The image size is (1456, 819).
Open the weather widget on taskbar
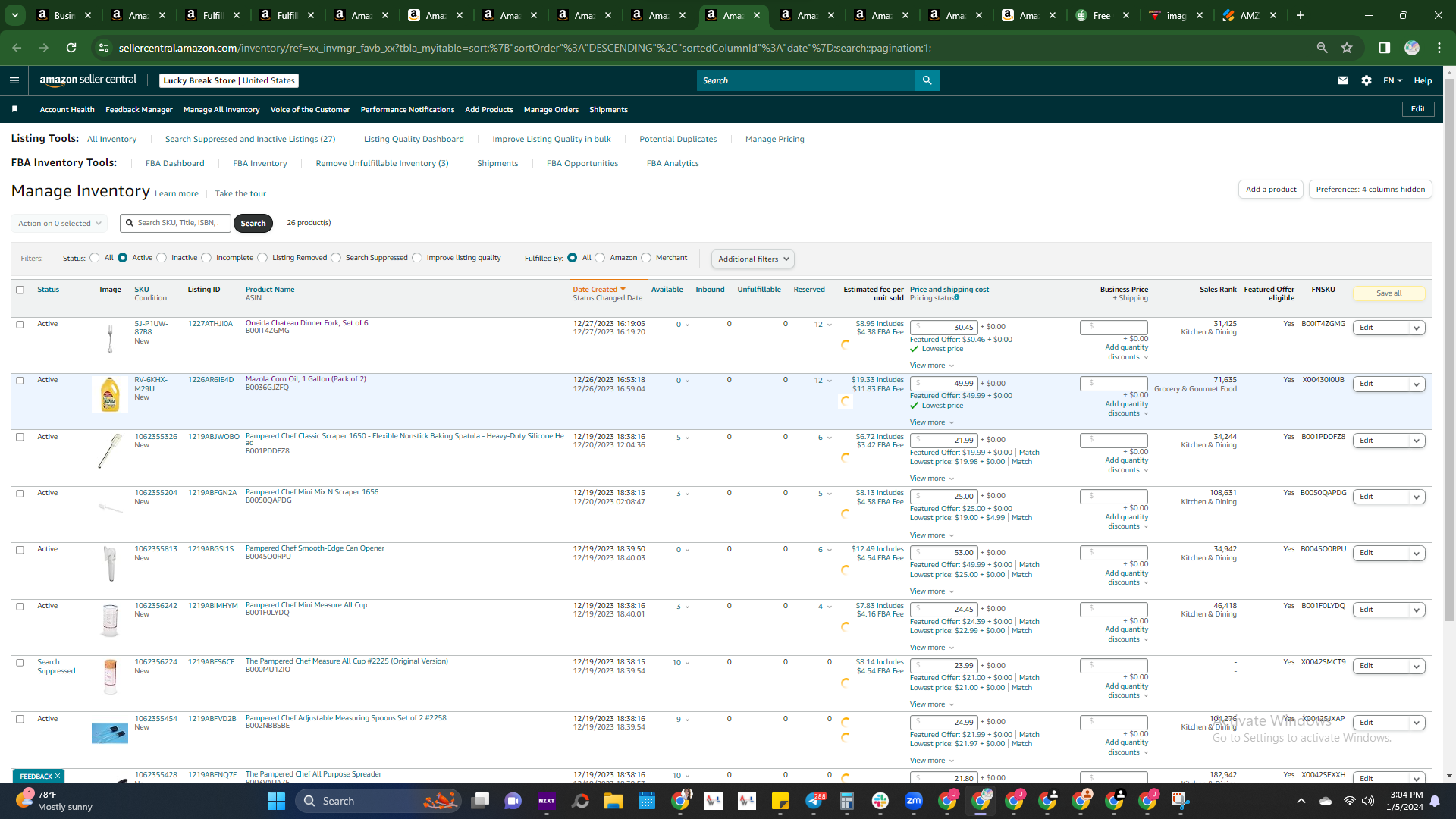pyautogui.click(x=55, y=801)
